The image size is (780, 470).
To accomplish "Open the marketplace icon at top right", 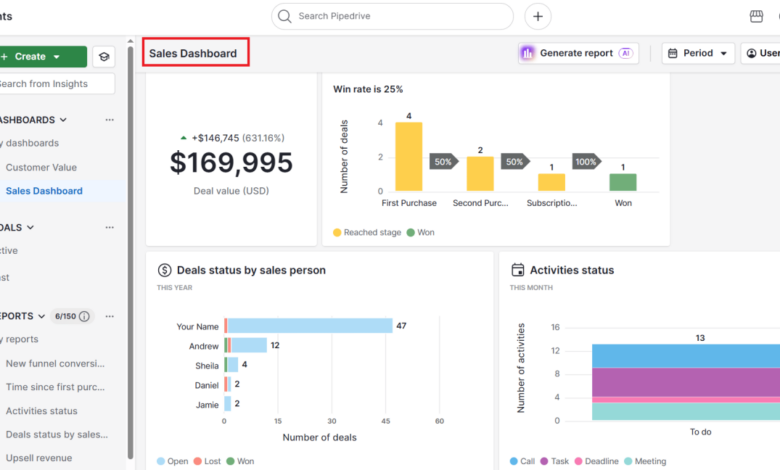I will pos(756,16).
